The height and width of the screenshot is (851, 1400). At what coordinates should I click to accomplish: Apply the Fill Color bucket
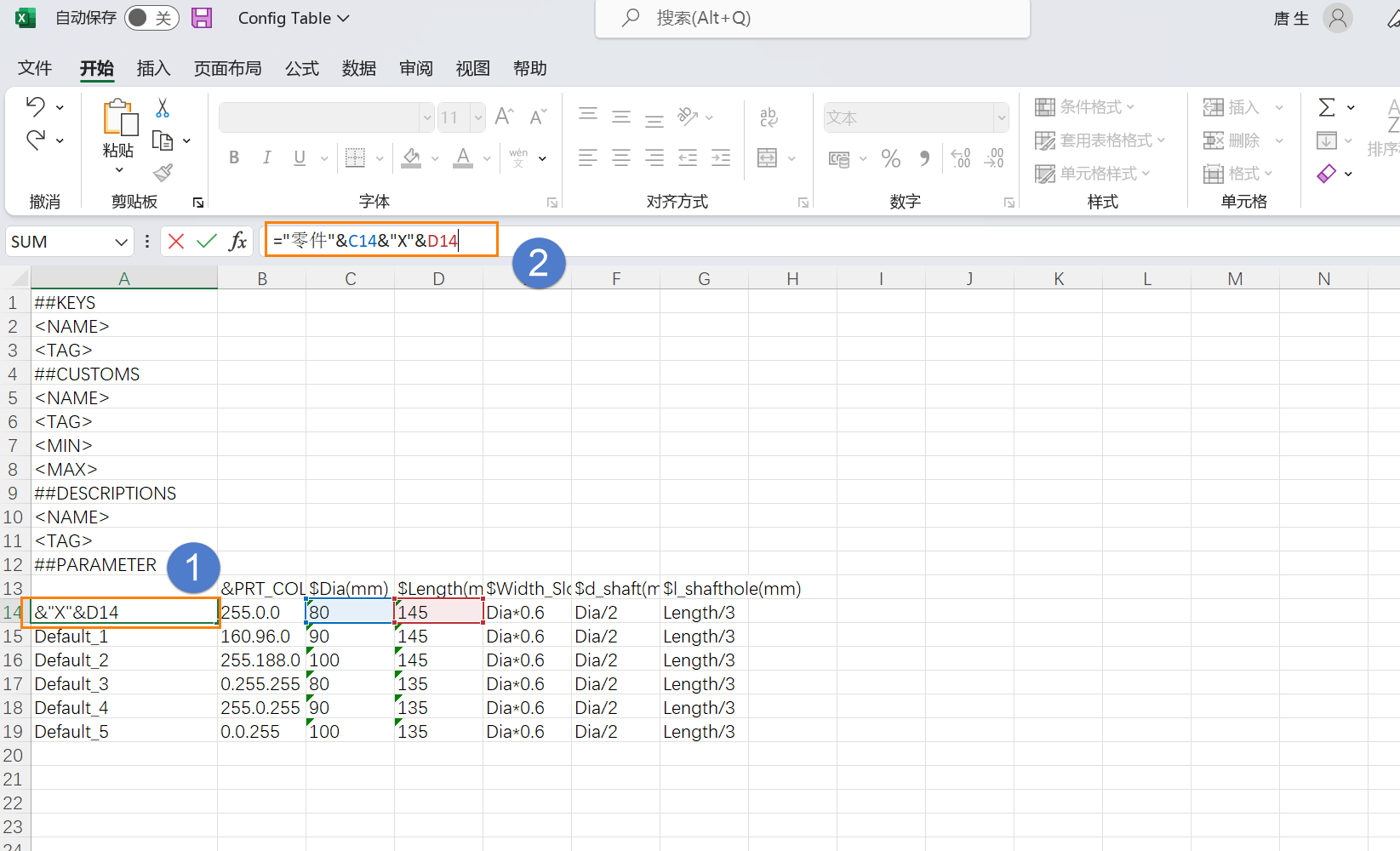412,157
